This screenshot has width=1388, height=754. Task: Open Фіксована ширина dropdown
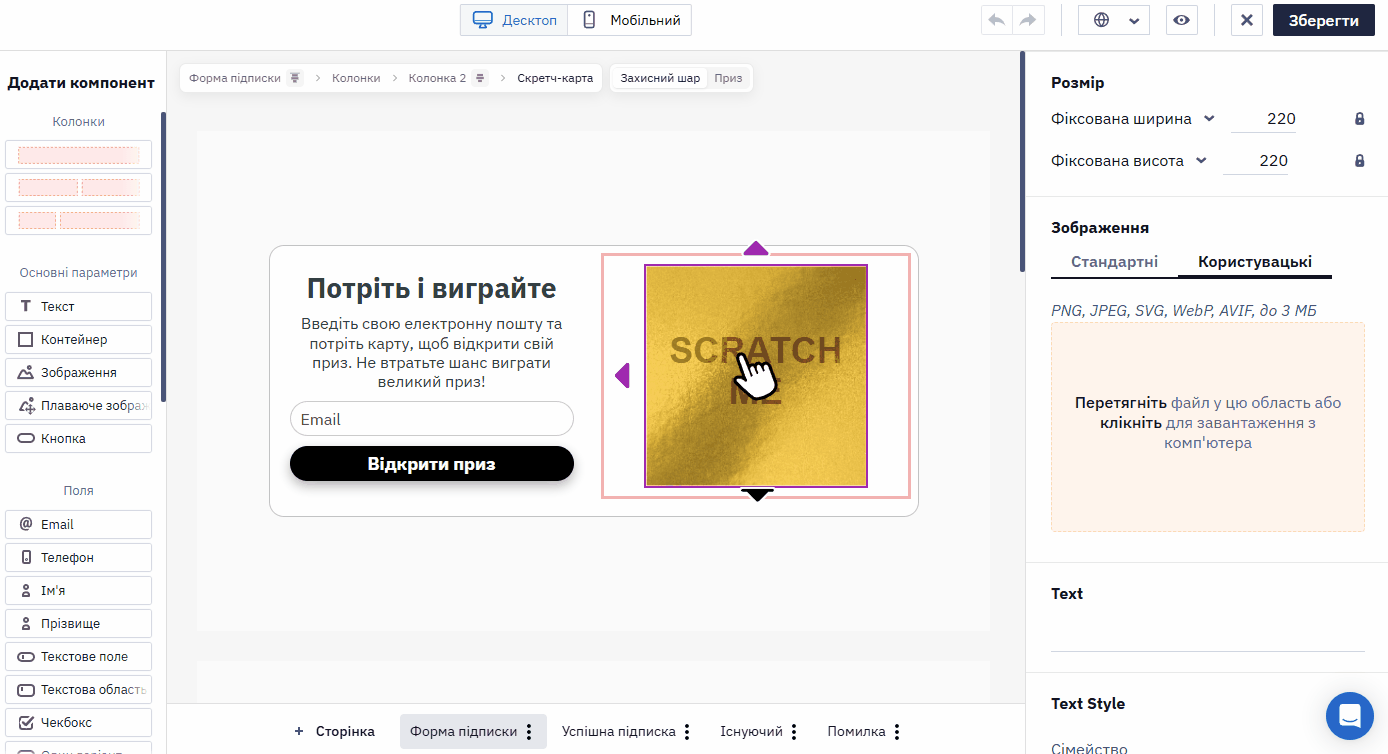[x=1133, y=119]
